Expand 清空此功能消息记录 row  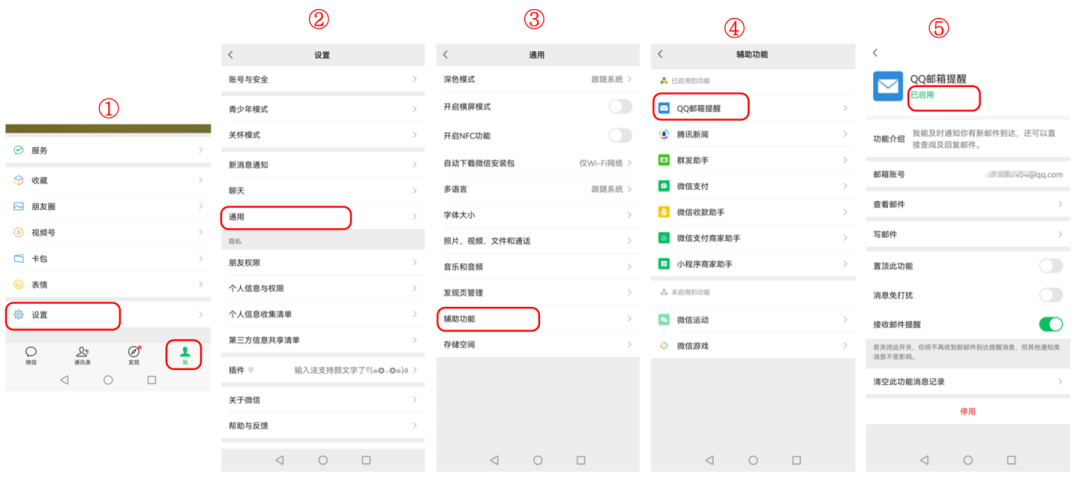coord(968,381)
